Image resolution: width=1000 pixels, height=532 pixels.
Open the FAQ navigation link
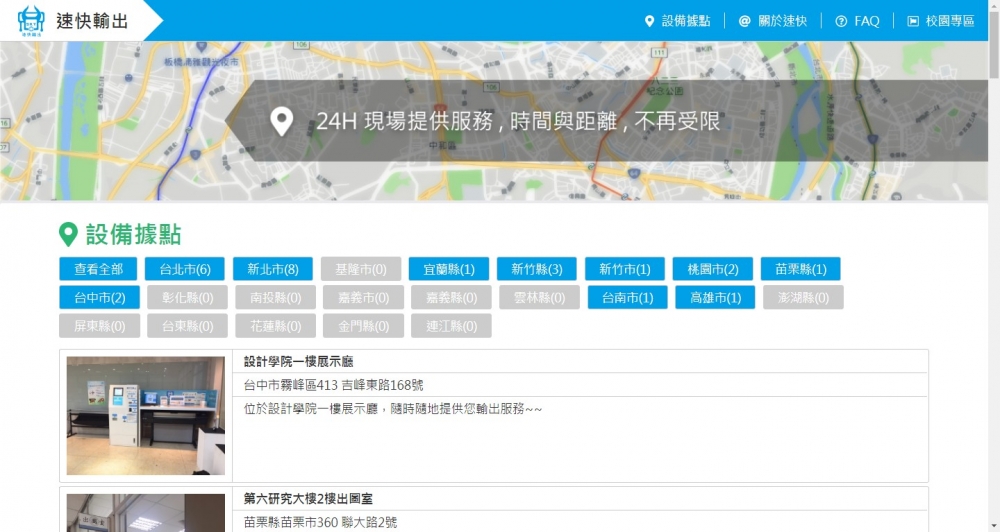867,21
